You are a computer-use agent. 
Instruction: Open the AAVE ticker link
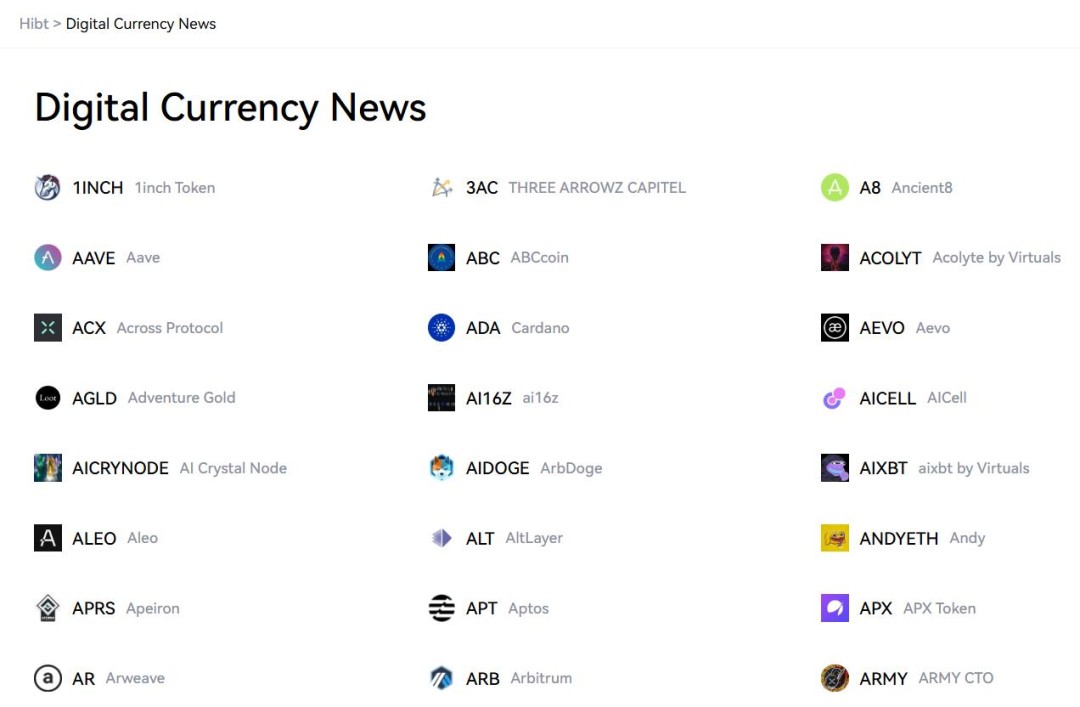94,258
